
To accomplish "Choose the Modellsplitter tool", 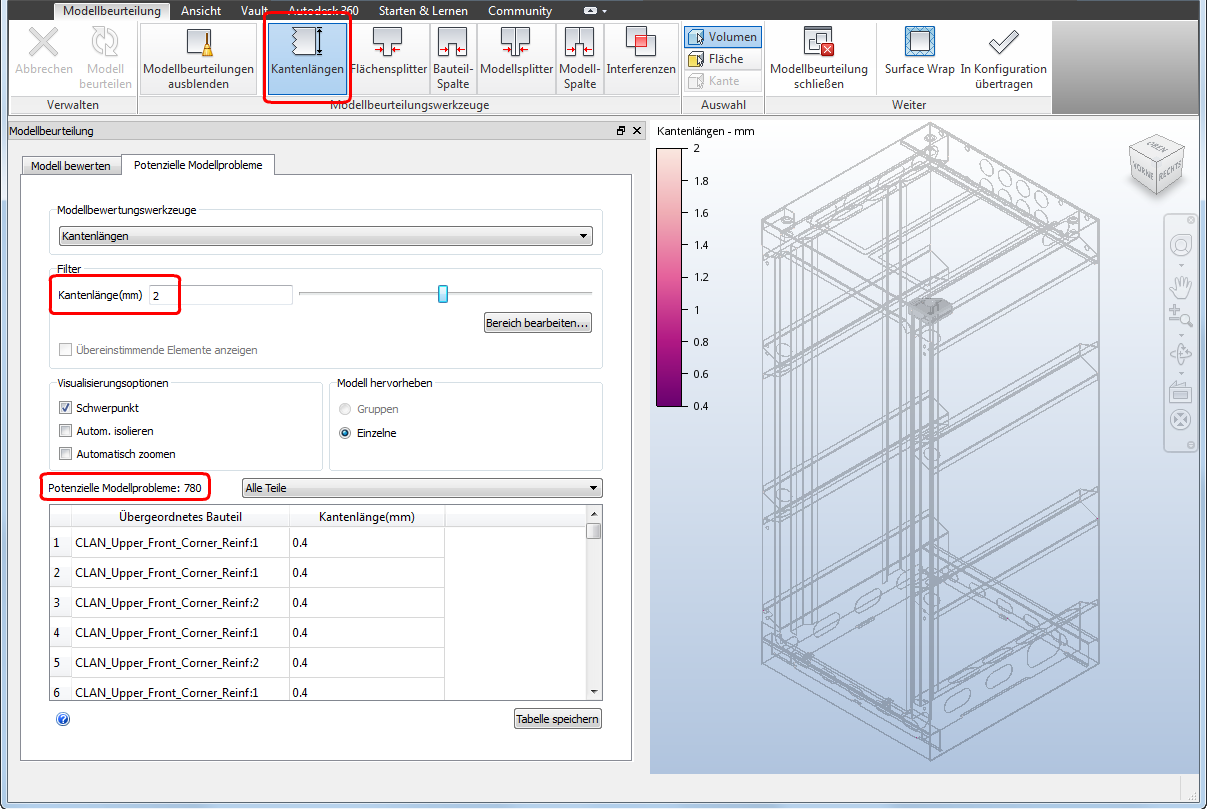I will point(516,60).
